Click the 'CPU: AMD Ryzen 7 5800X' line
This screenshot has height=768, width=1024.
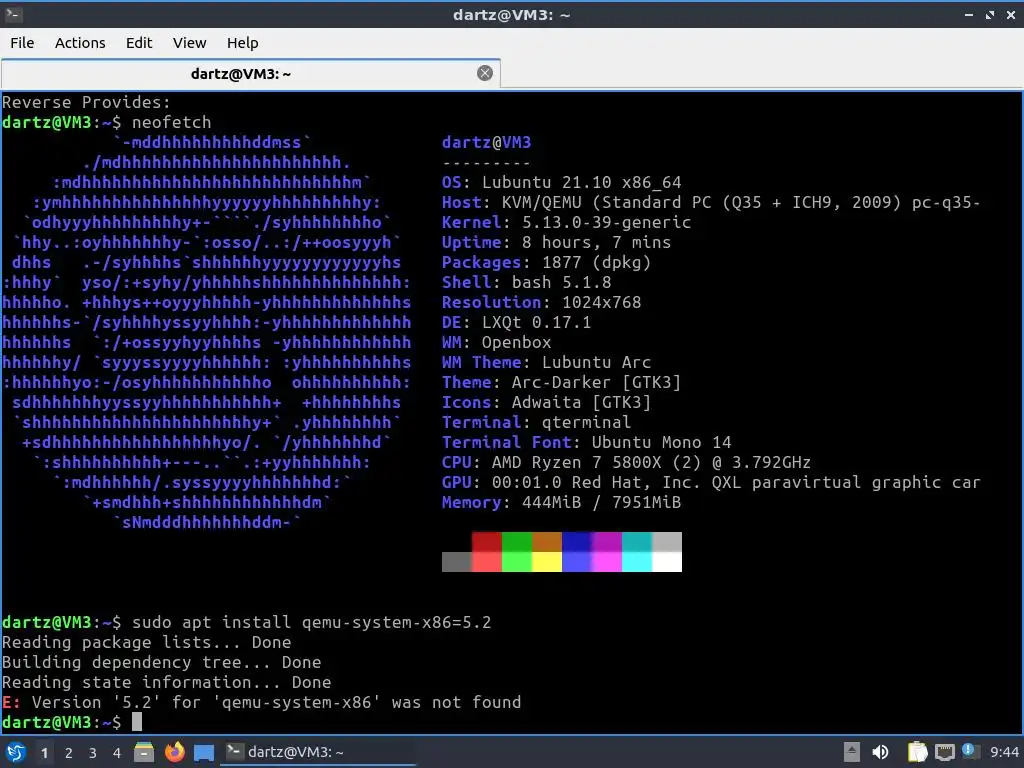tap(626, 462)
